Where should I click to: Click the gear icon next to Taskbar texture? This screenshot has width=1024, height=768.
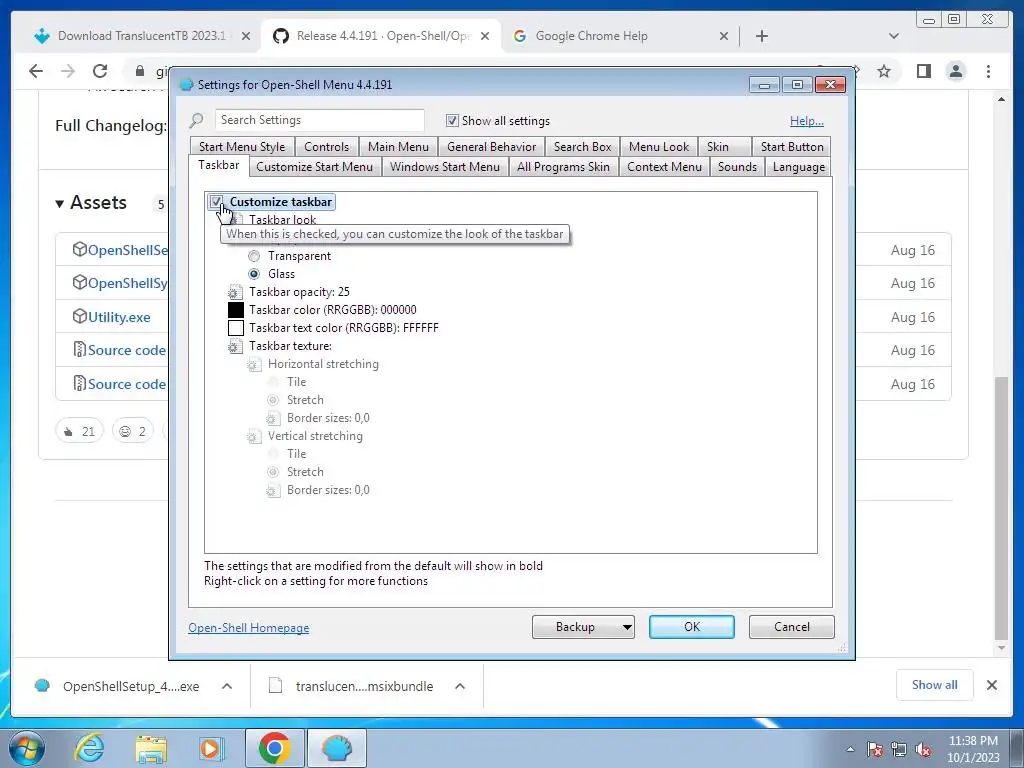tap(235, 346)
